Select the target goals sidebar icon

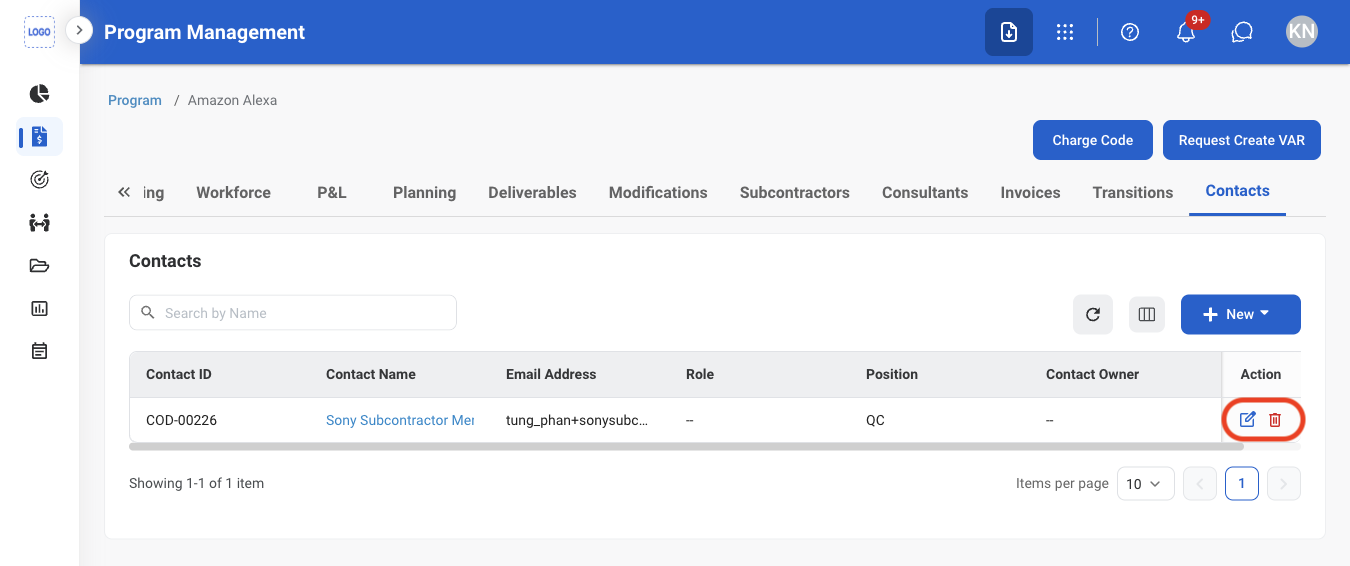coord(39,180)
